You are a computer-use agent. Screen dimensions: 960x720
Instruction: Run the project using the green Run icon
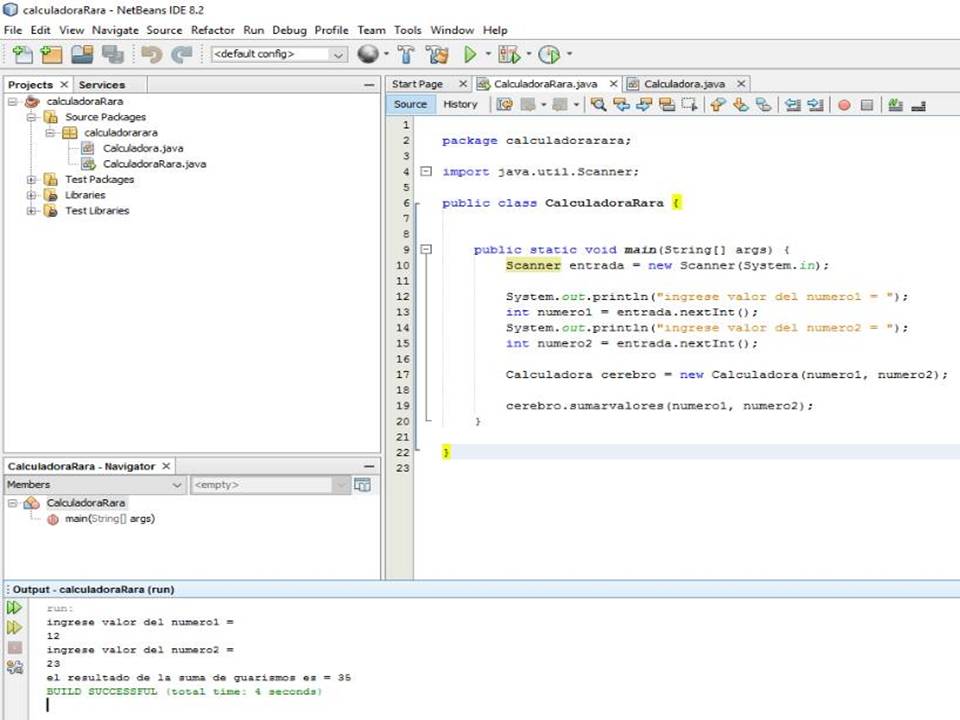[470, 54]
